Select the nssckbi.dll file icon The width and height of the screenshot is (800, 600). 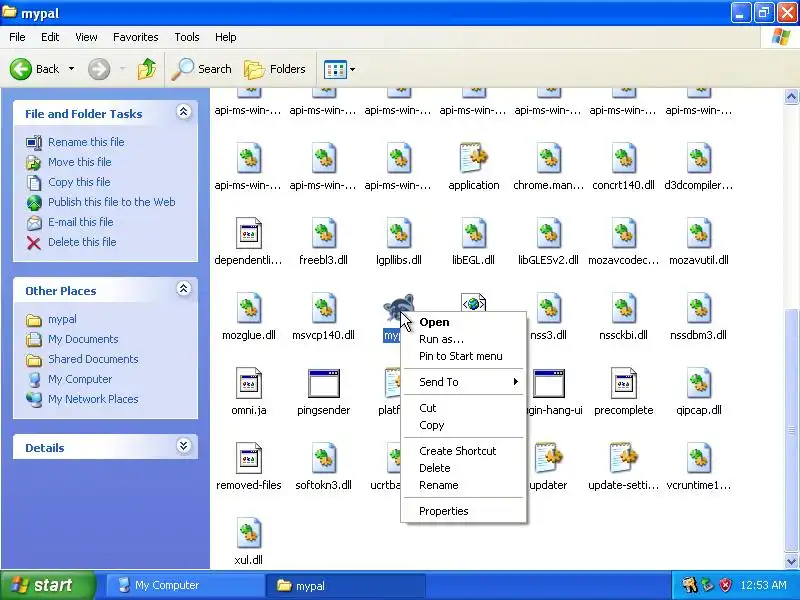[x=623, y=309]
